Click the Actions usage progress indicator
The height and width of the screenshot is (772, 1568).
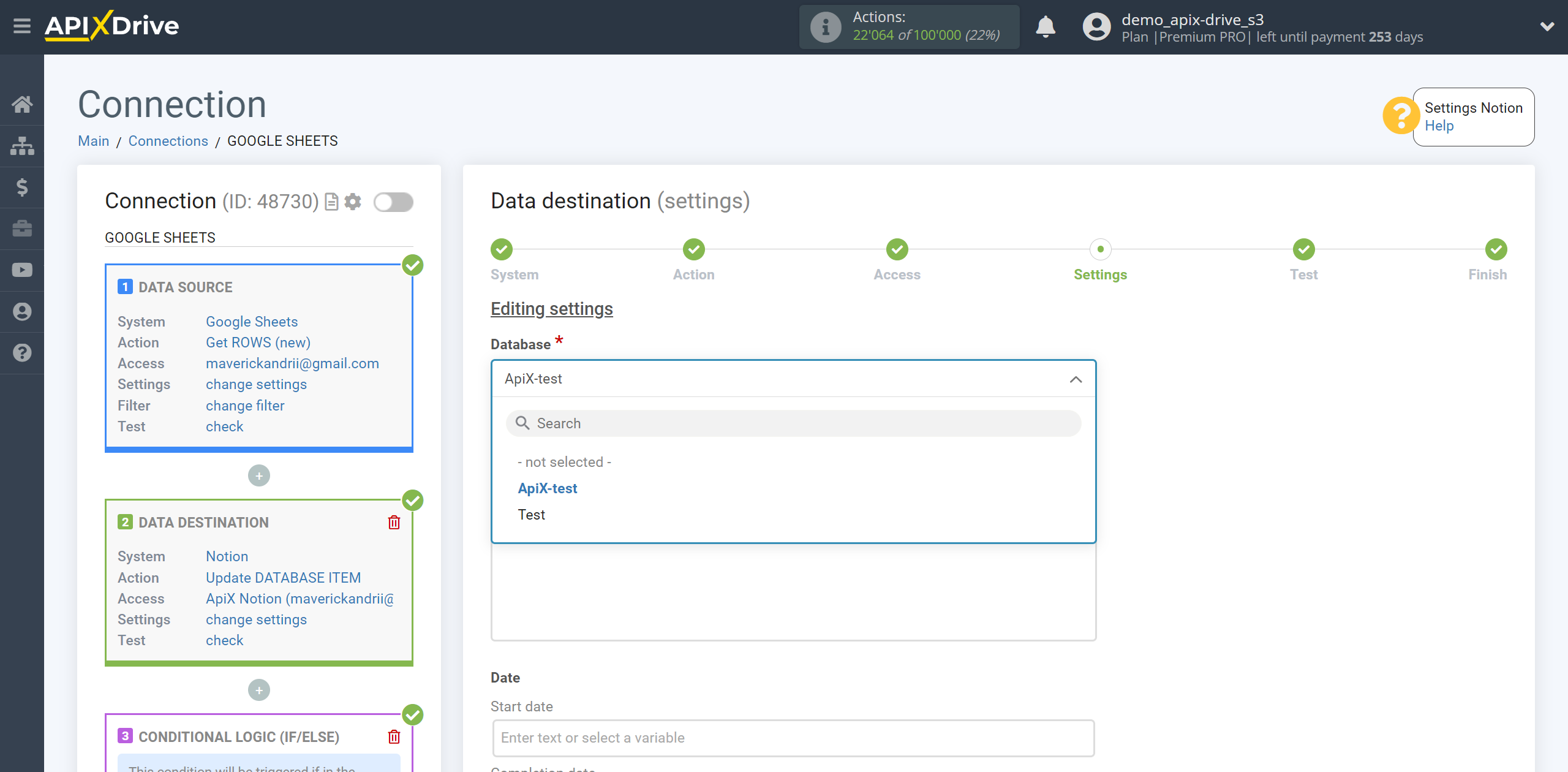pos(911,27)
